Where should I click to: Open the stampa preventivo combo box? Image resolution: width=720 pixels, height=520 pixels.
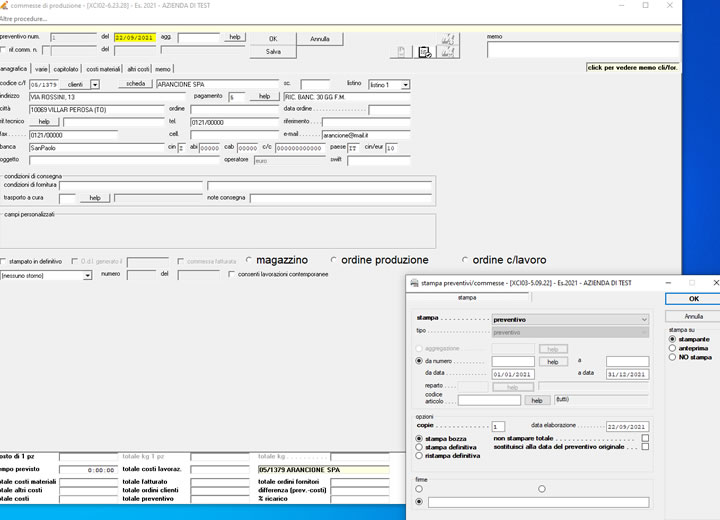(570, 319)
